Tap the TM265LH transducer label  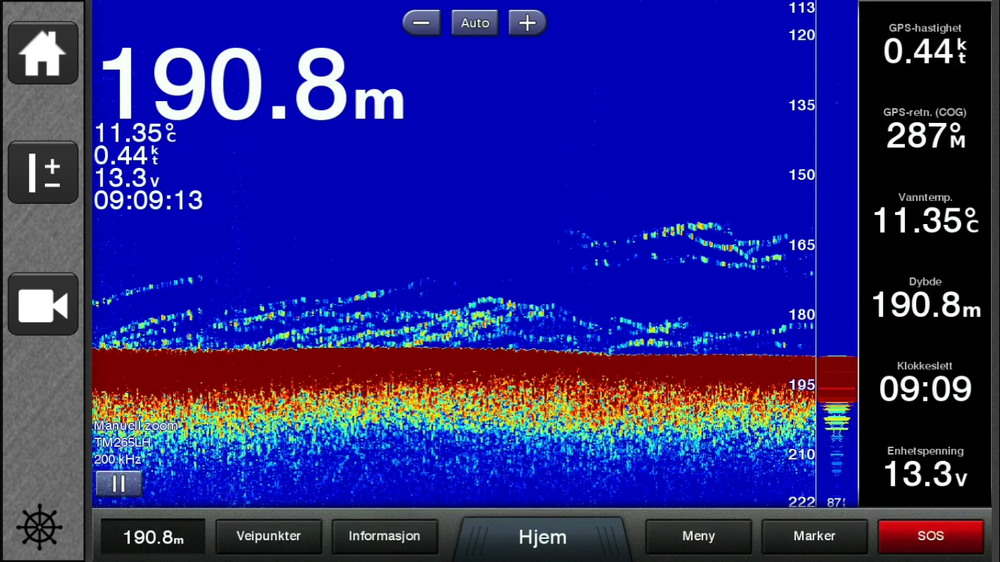click(122, 442)
